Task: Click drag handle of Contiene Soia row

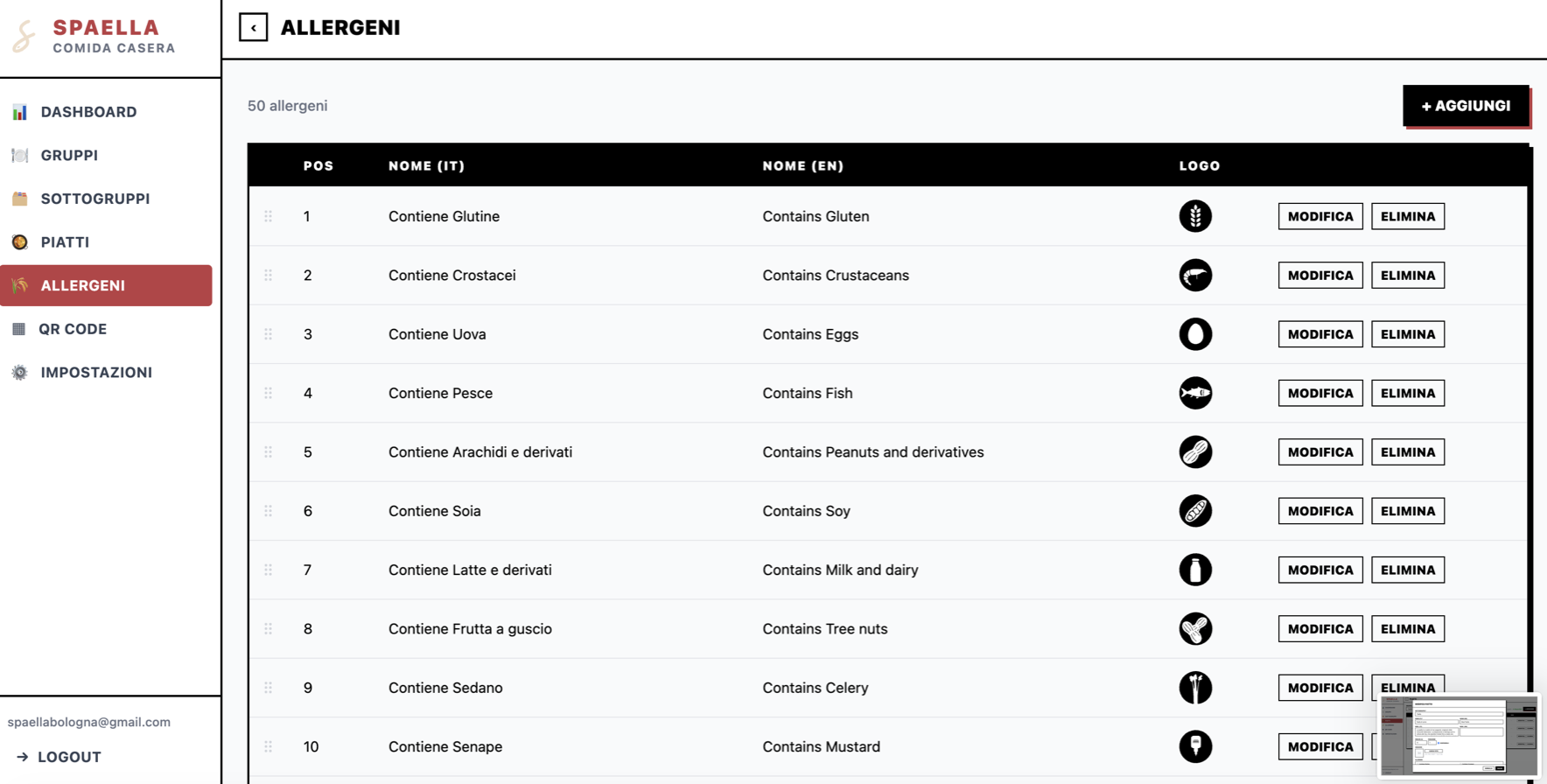Action: coord(269,511)
